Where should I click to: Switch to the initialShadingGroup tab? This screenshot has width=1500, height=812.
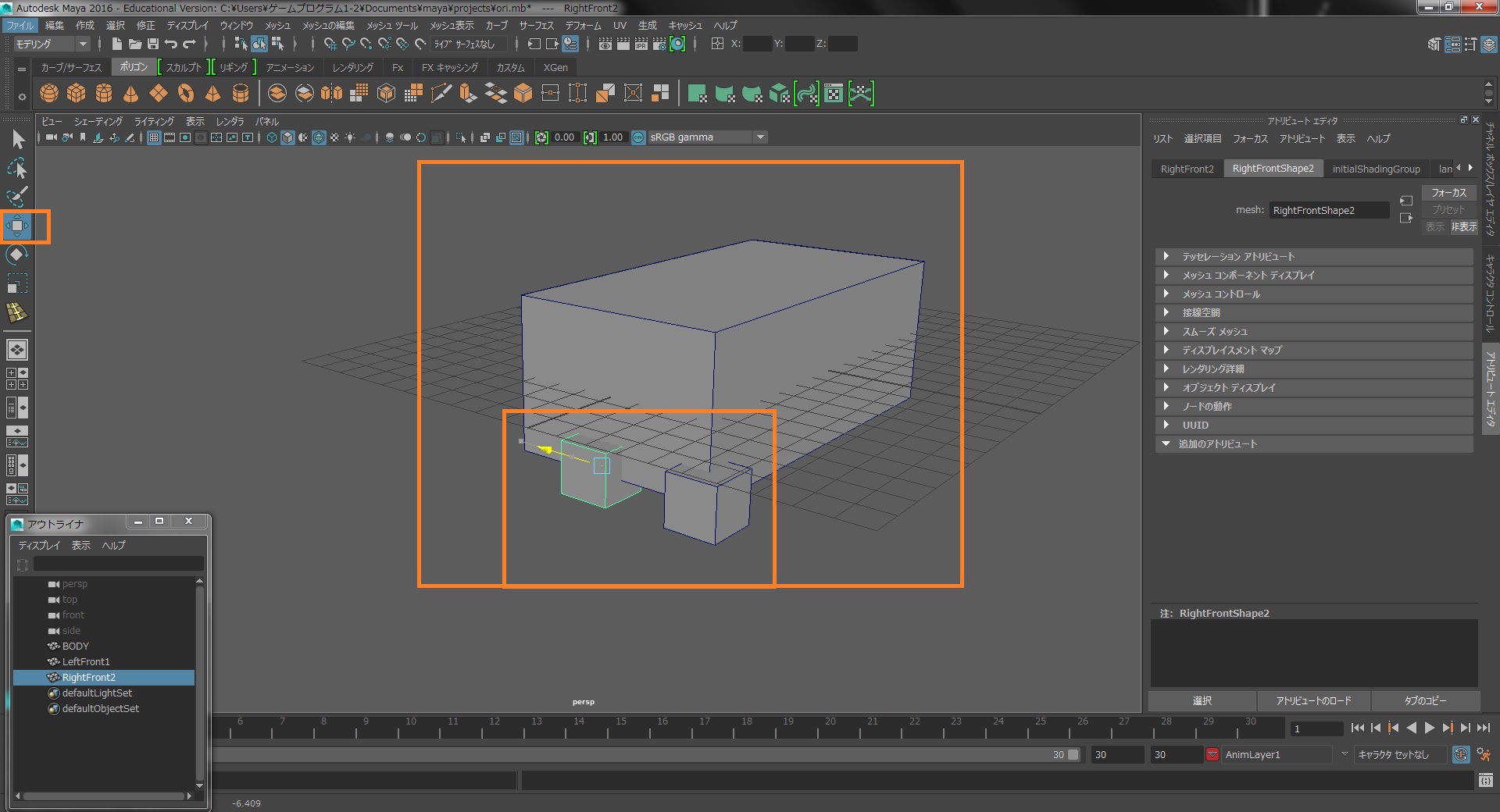click(1376, 169)
